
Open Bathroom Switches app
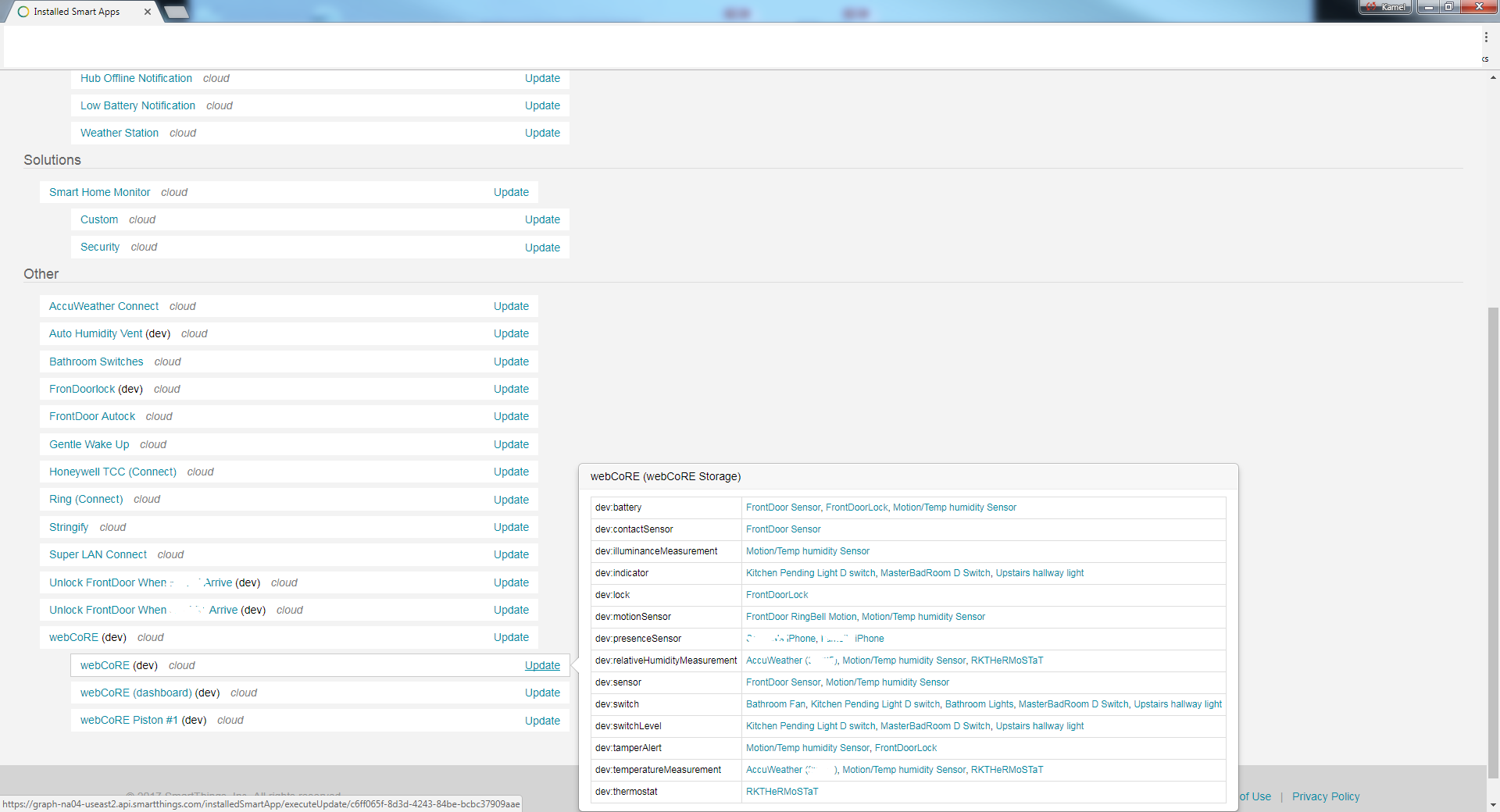click(x=96, y=361)
